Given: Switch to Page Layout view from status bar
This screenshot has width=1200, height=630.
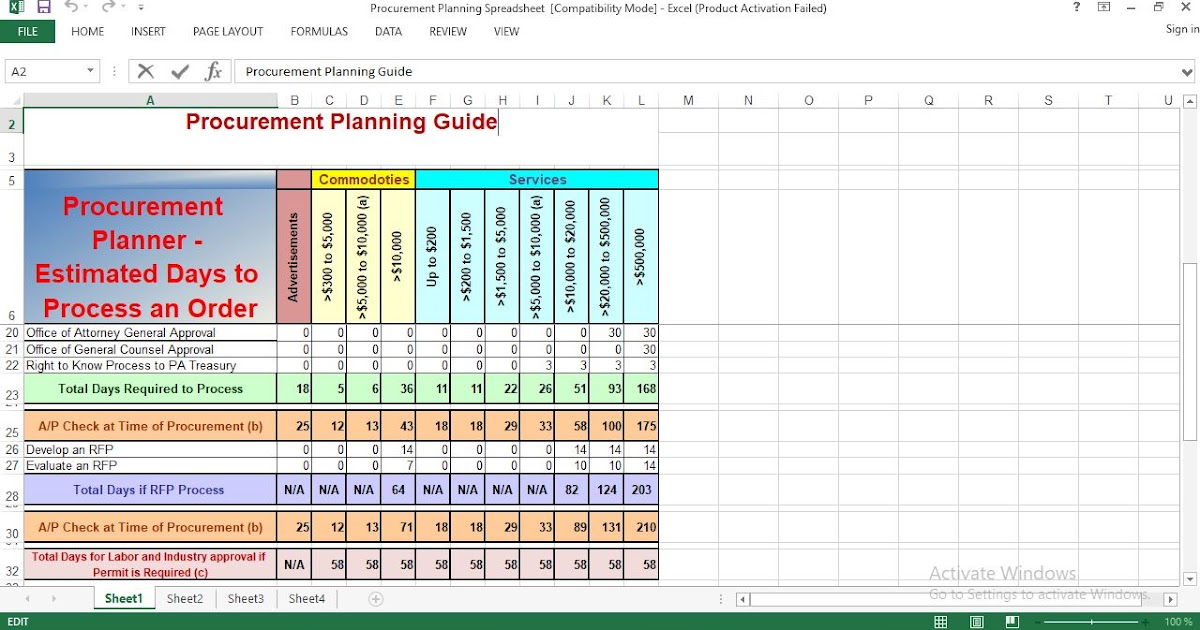Looking at the screenshot, I should (x=975, y=620).
